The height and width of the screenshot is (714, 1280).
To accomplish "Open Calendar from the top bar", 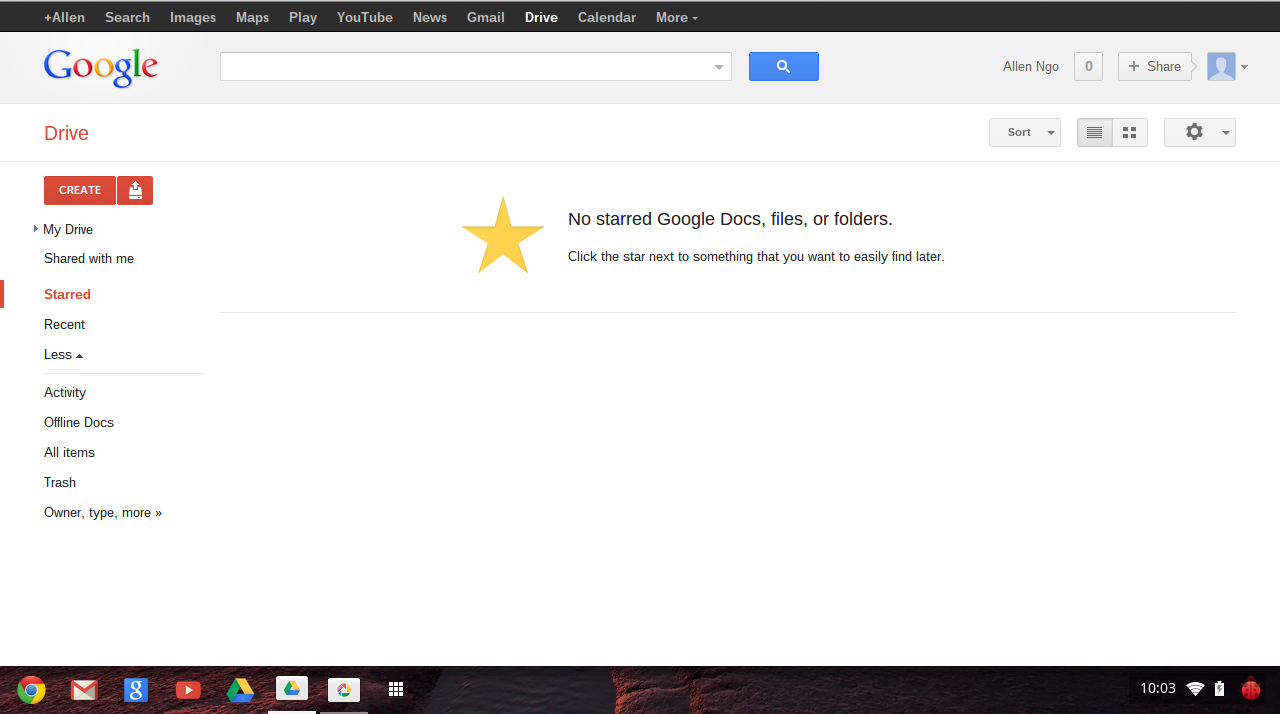I will pyautogui.click(x=607, y=18).
